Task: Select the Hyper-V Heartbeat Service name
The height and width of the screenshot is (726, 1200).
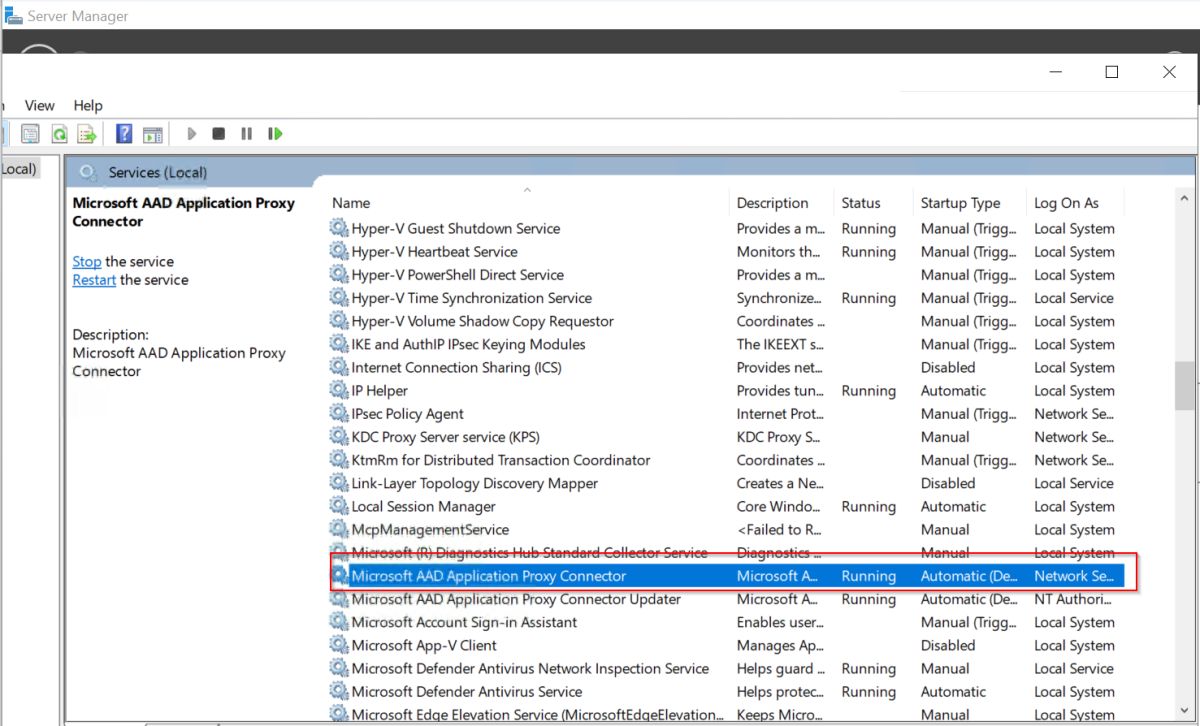Action: click(x=434, y=251)
